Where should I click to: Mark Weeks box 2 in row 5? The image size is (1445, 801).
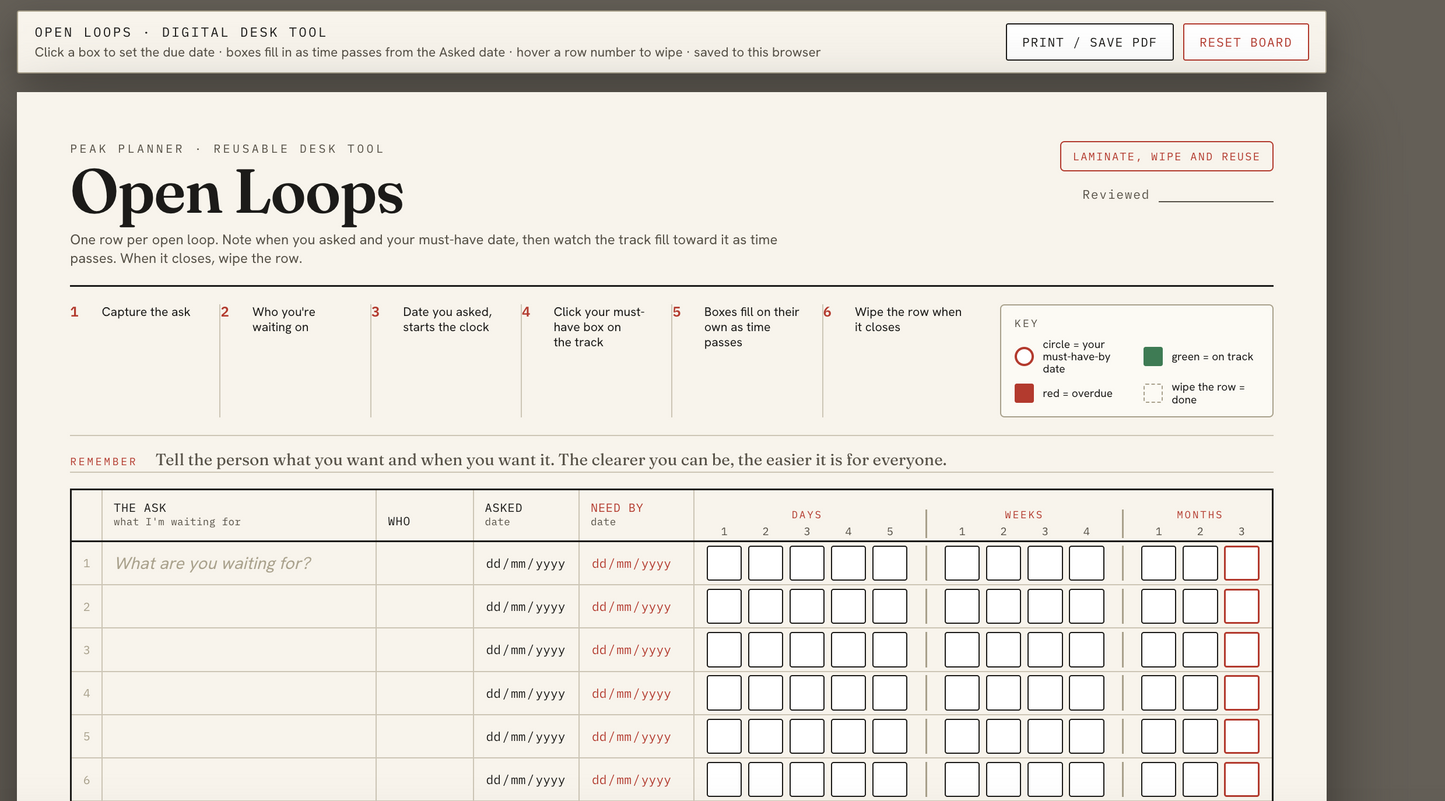1003,736
